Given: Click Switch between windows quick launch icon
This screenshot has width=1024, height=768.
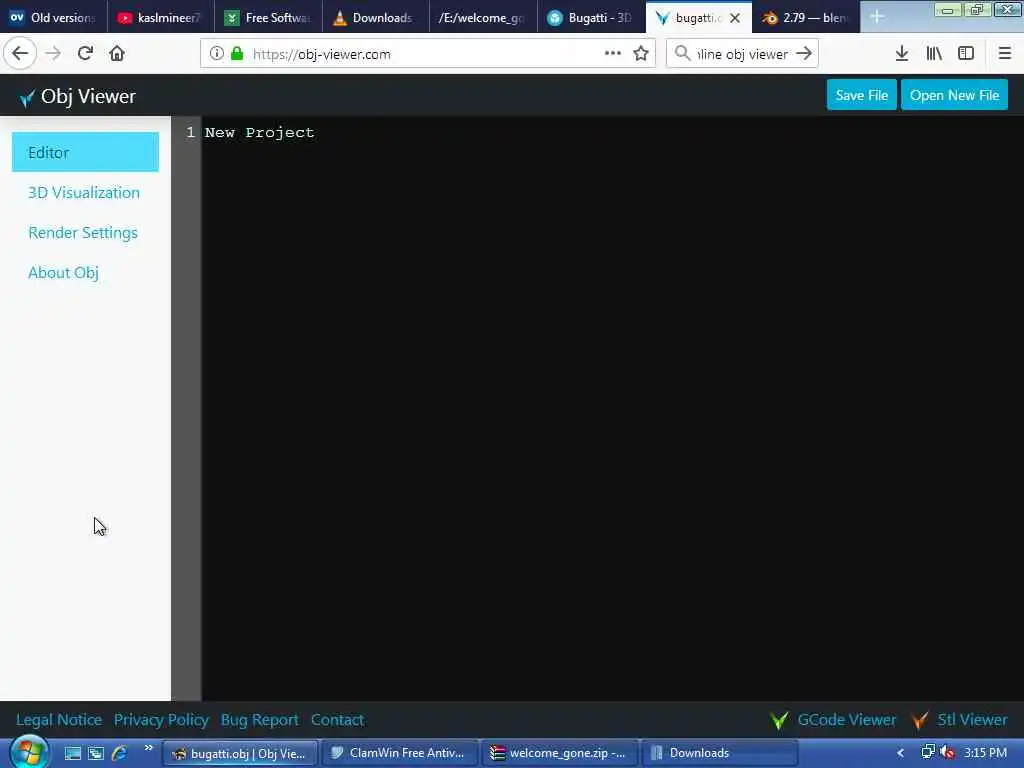Looking at the screenshot, I should (96, 754).
